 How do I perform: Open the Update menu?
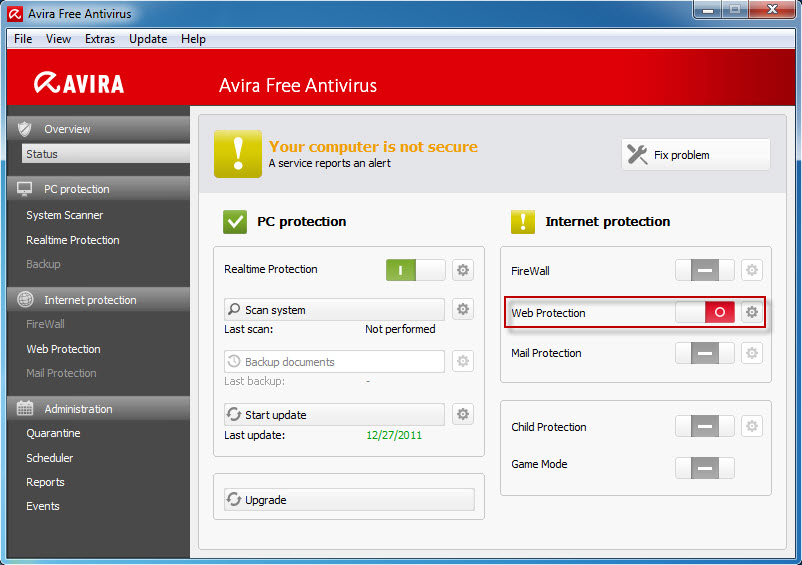point(148,39)
